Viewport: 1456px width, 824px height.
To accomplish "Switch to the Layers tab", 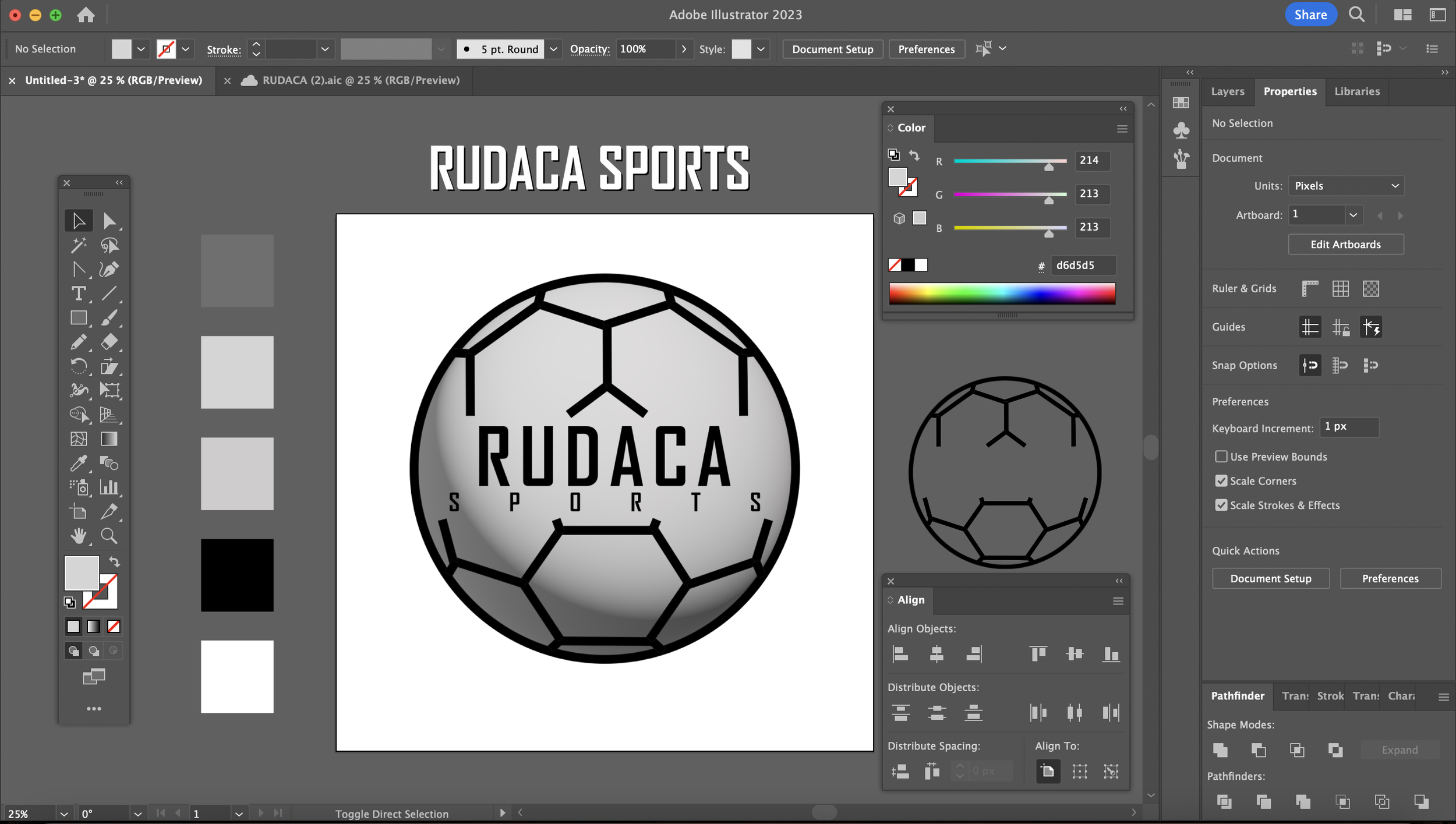I will pyautogui.click(x=1227, y=91).
